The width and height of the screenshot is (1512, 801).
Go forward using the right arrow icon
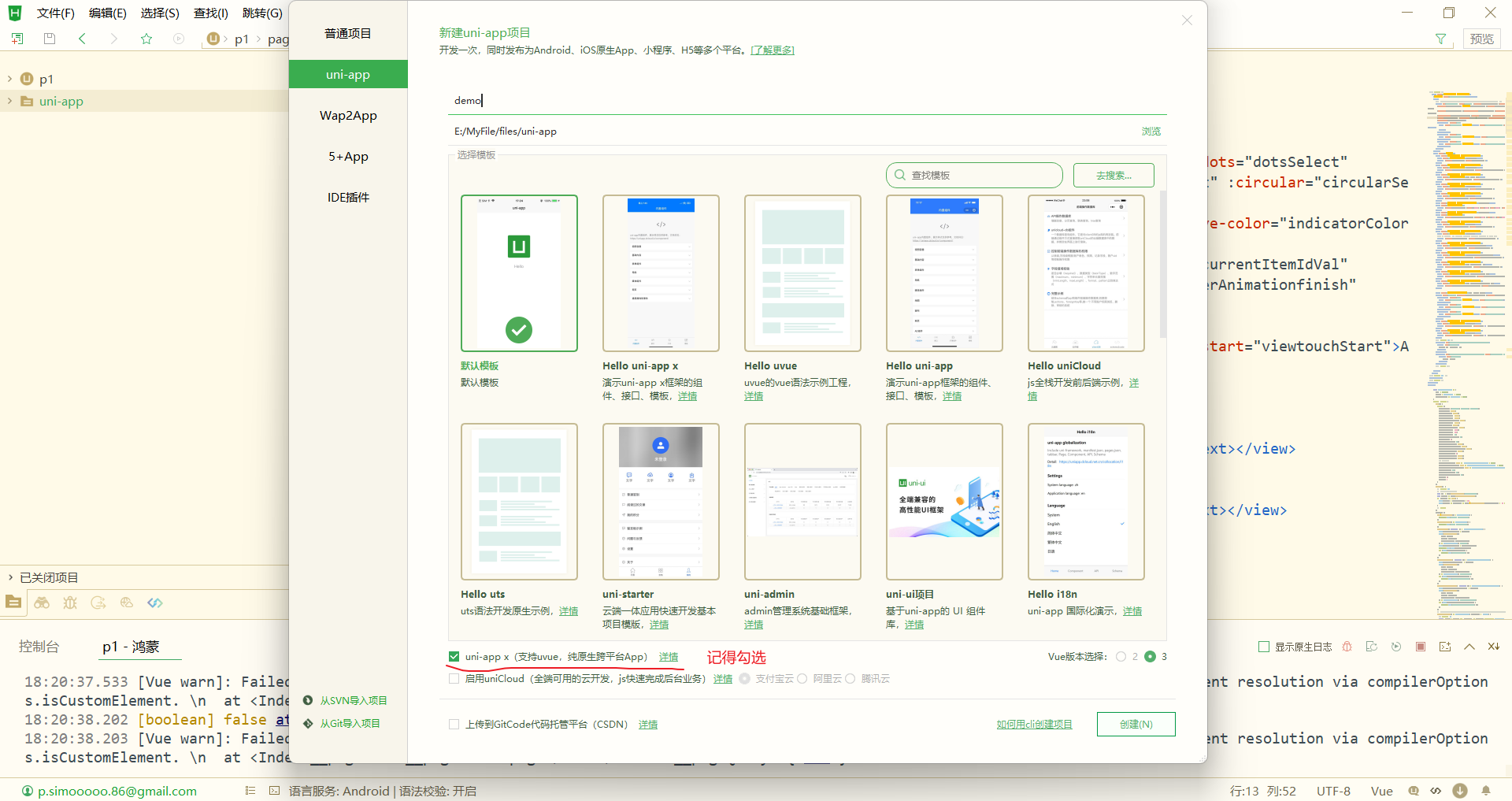pos(114,38)
